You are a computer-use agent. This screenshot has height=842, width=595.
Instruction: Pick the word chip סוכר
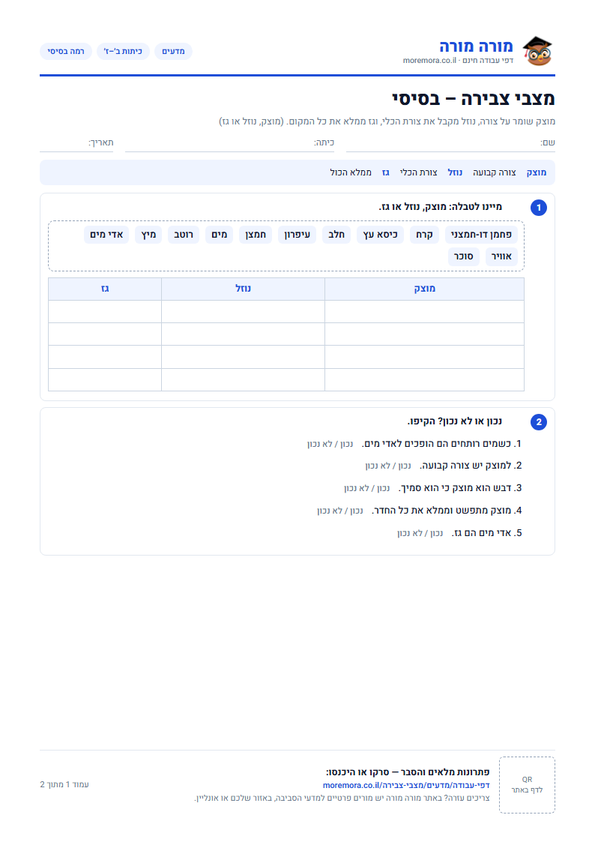463,257
